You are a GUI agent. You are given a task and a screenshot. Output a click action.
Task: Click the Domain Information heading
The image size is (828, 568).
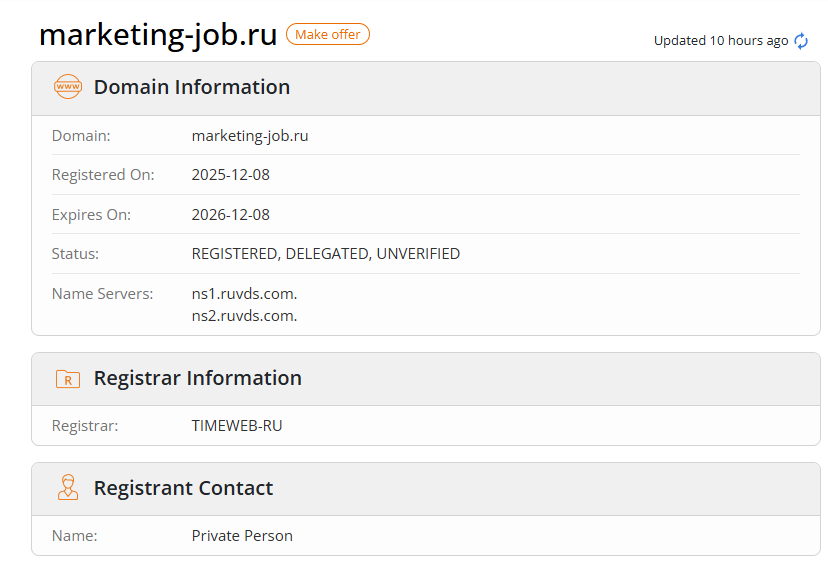click(x=192, y=87)
